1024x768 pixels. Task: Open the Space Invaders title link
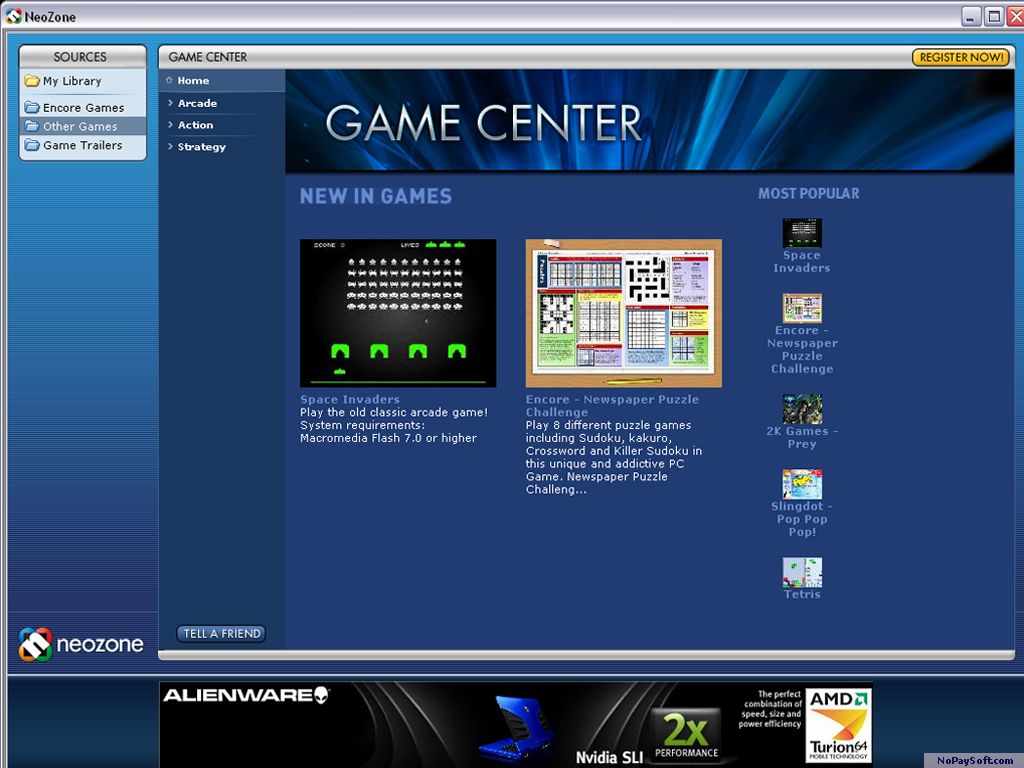coord(349,399)
